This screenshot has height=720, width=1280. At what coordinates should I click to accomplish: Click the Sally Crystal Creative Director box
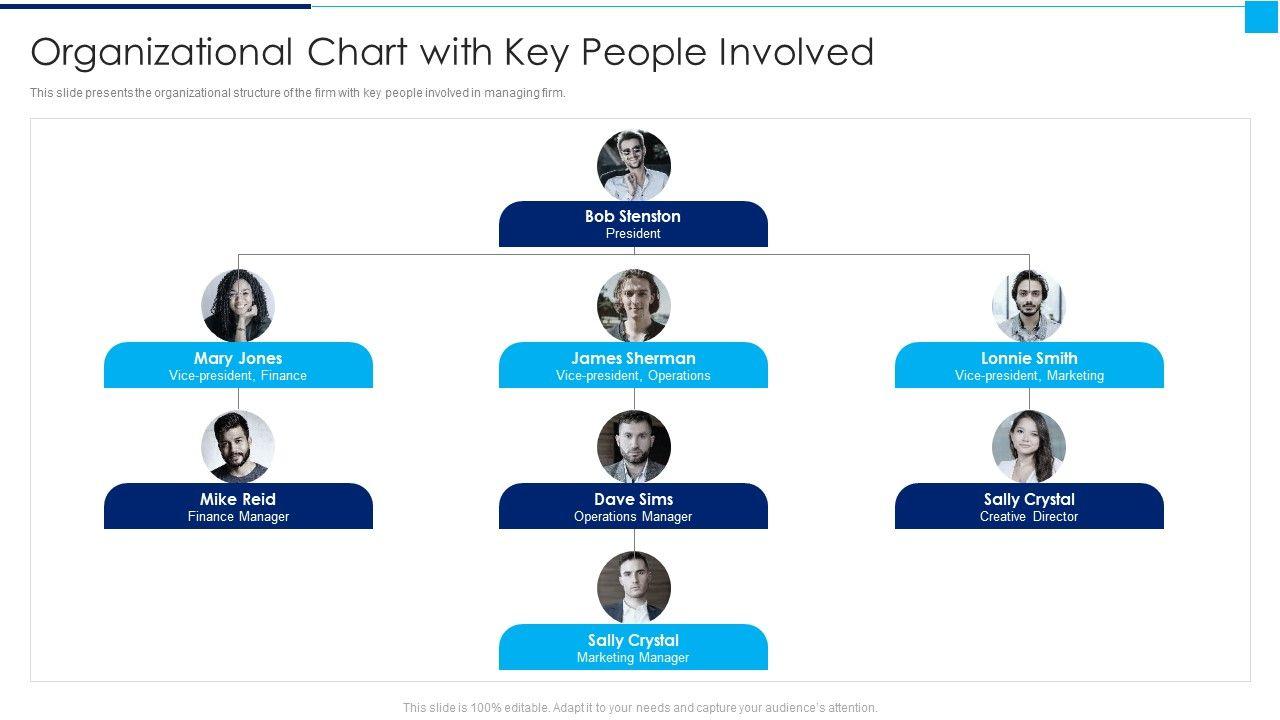coord(1029,506)
